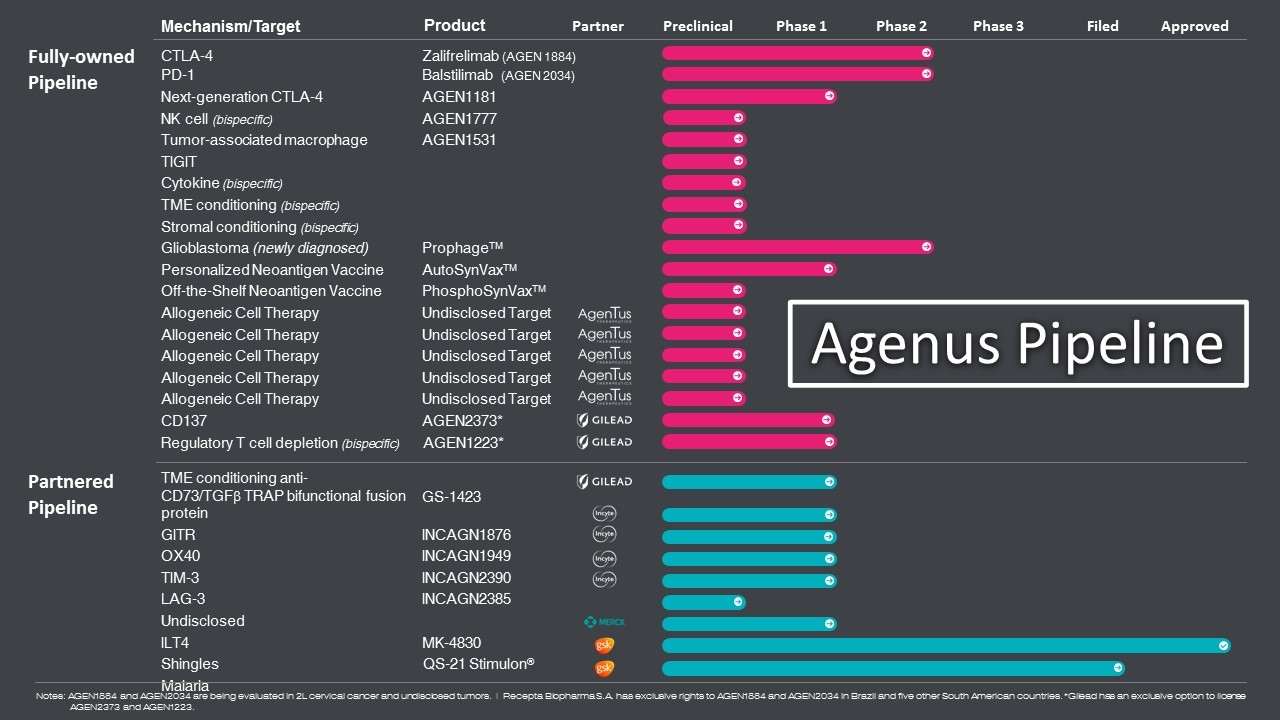Click the PhosphoSynVax product name
This screenshot has height=720, width=1280.
pyautogui.click(x=484, y=291)
